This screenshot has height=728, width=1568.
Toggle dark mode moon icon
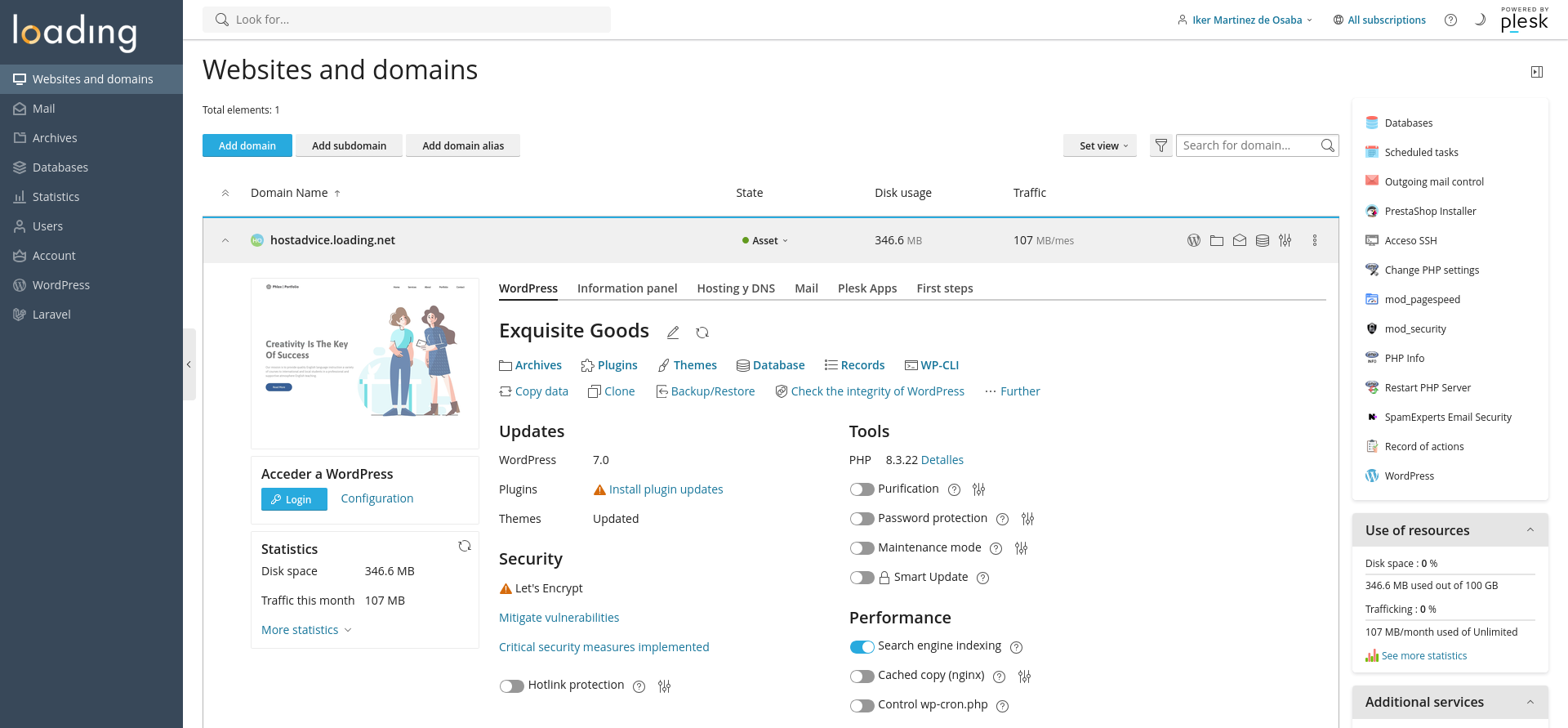(x=1480, y=20)
